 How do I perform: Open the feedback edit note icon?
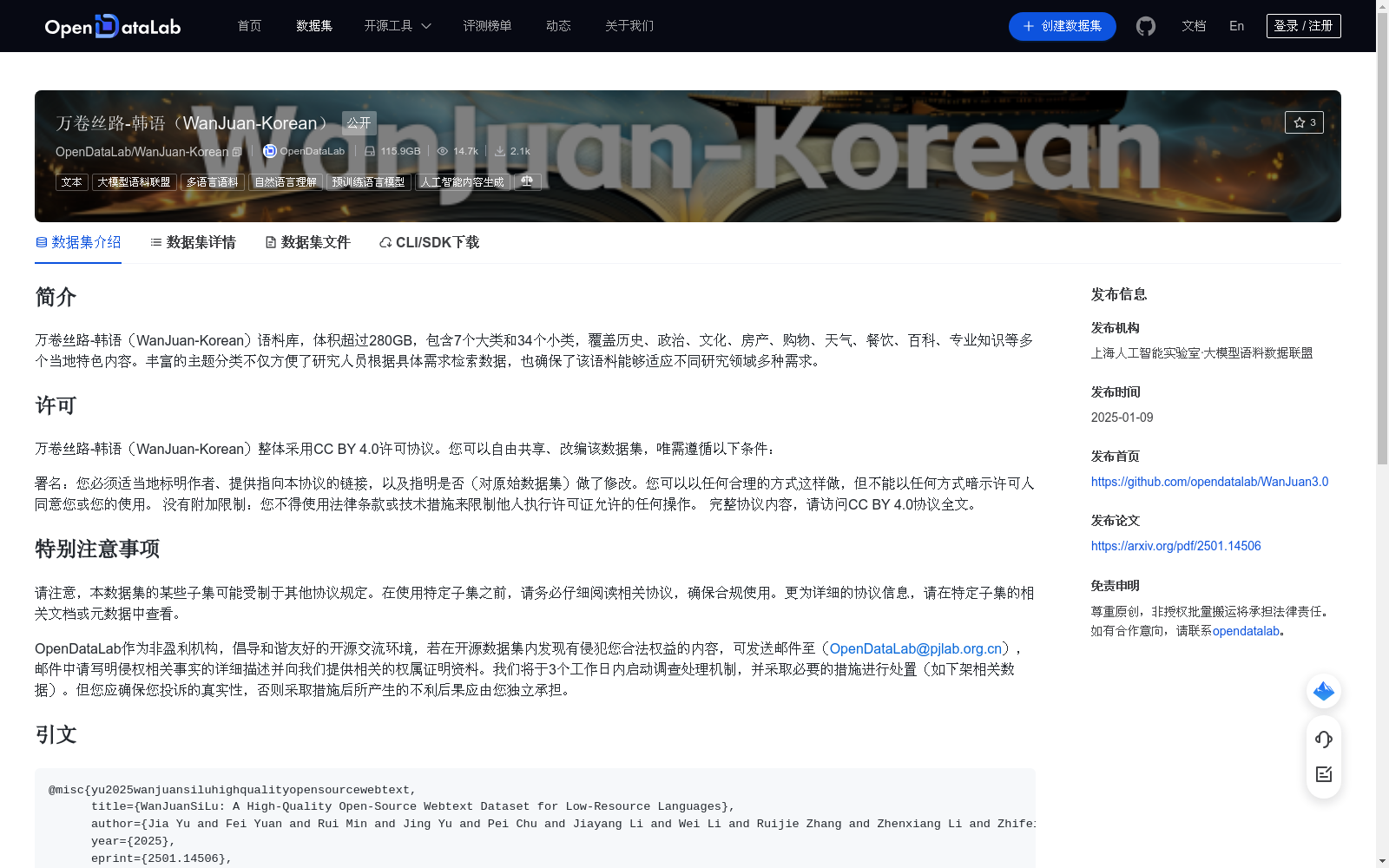[x=1324, y=774]
